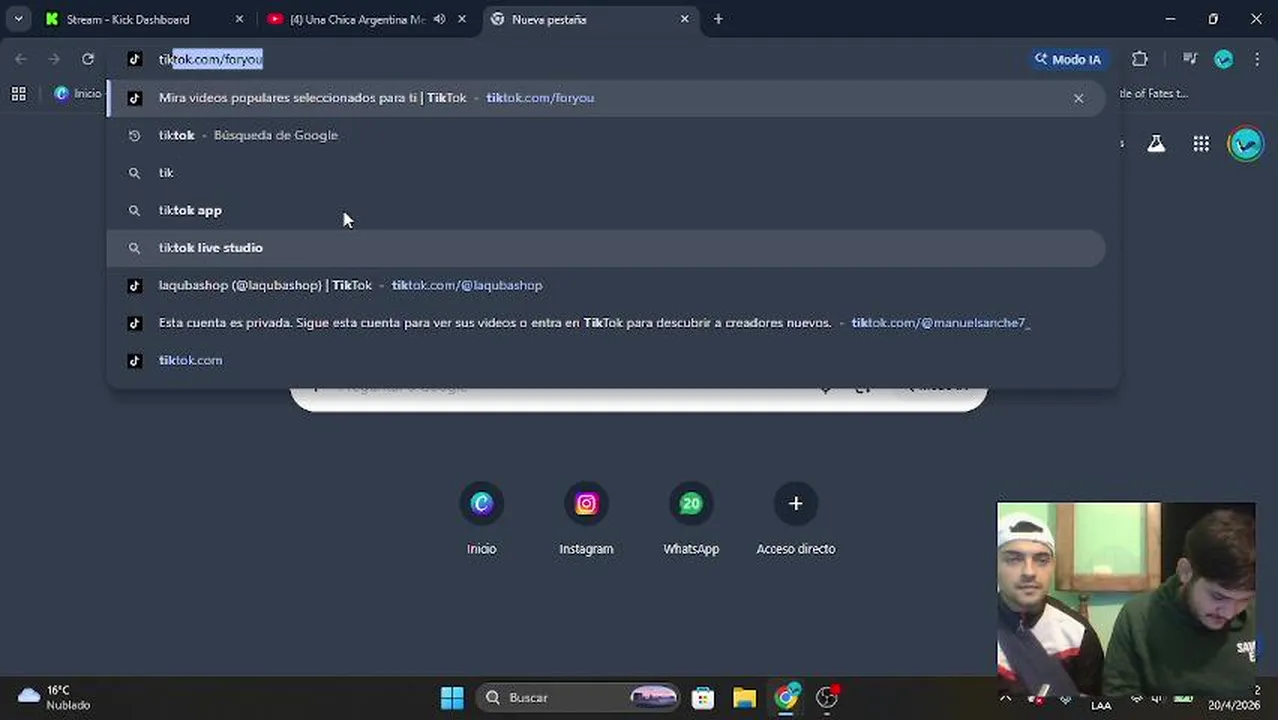Screen dimensions: 1278x720
Task: Open the Chrome profile avatar in toolbar
Action: 1224,59
